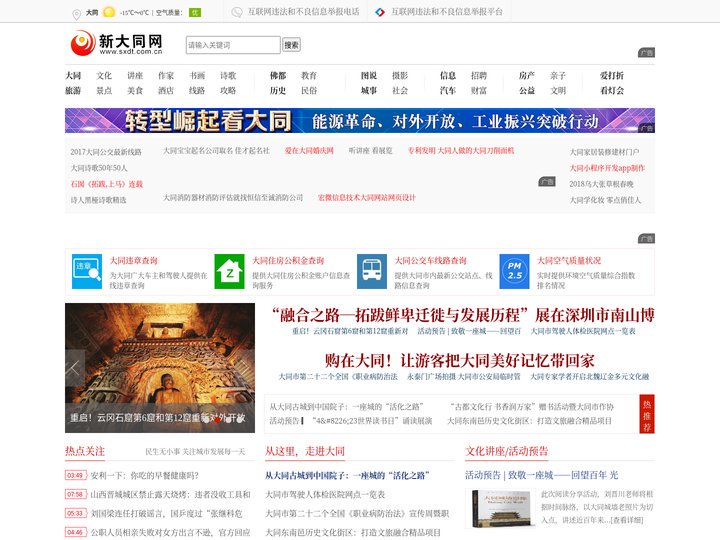This screenshot has width=720, height=540.
Task: Open the 汽车 navigation item
Action: coord(448,91)
